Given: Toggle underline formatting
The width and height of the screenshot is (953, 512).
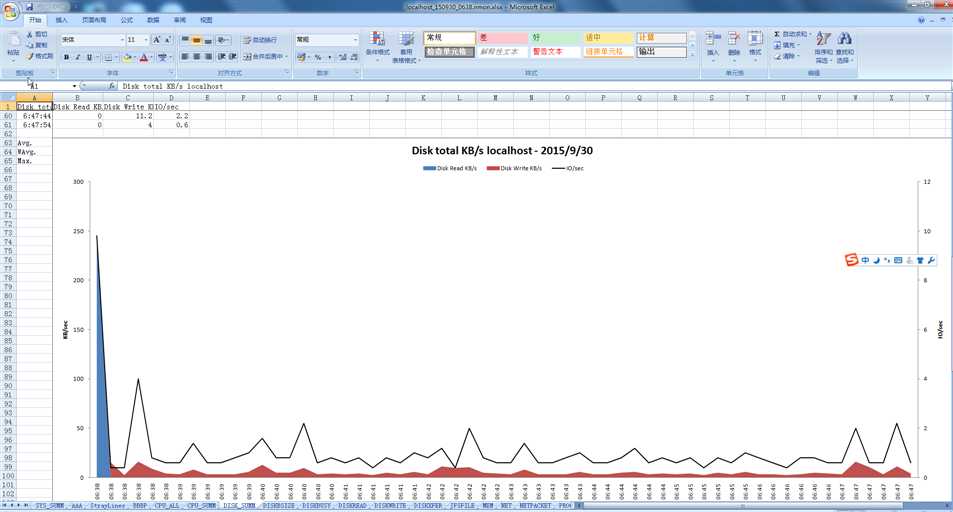Looking at the screenshot, I should (x=89, y=57).
